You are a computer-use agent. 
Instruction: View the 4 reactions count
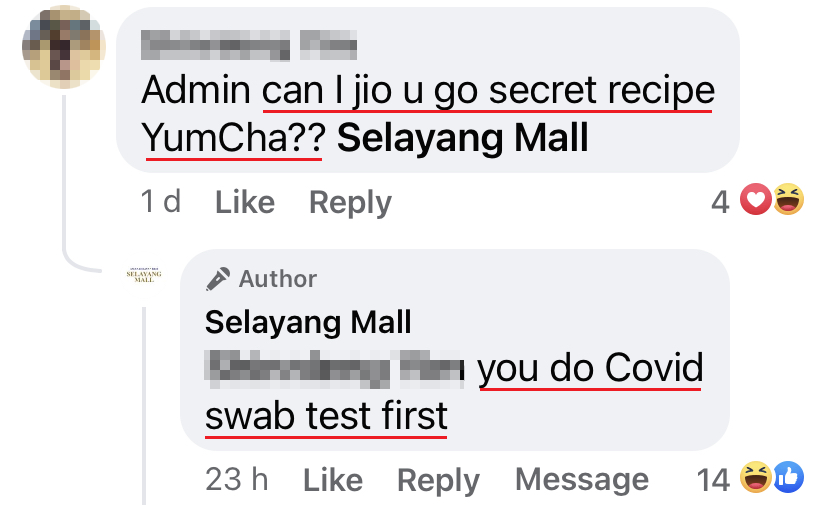pos(720,202)
